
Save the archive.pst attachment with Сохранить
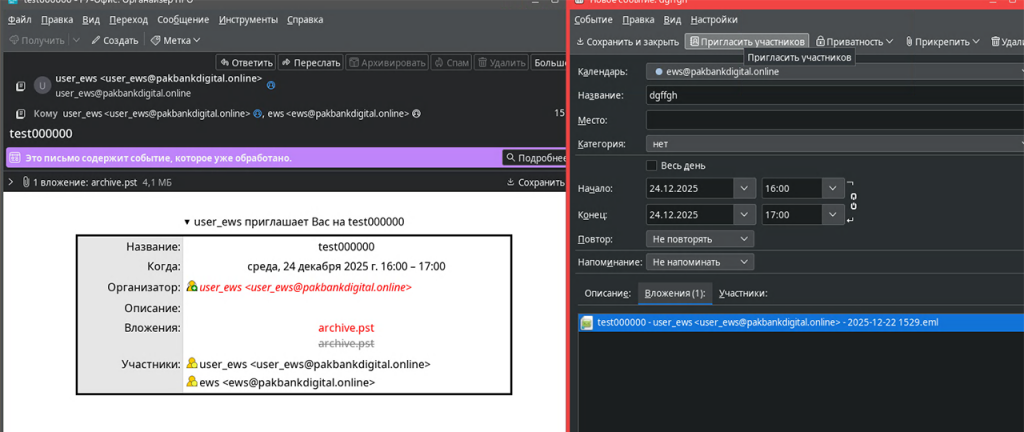(x=537, y=183)
